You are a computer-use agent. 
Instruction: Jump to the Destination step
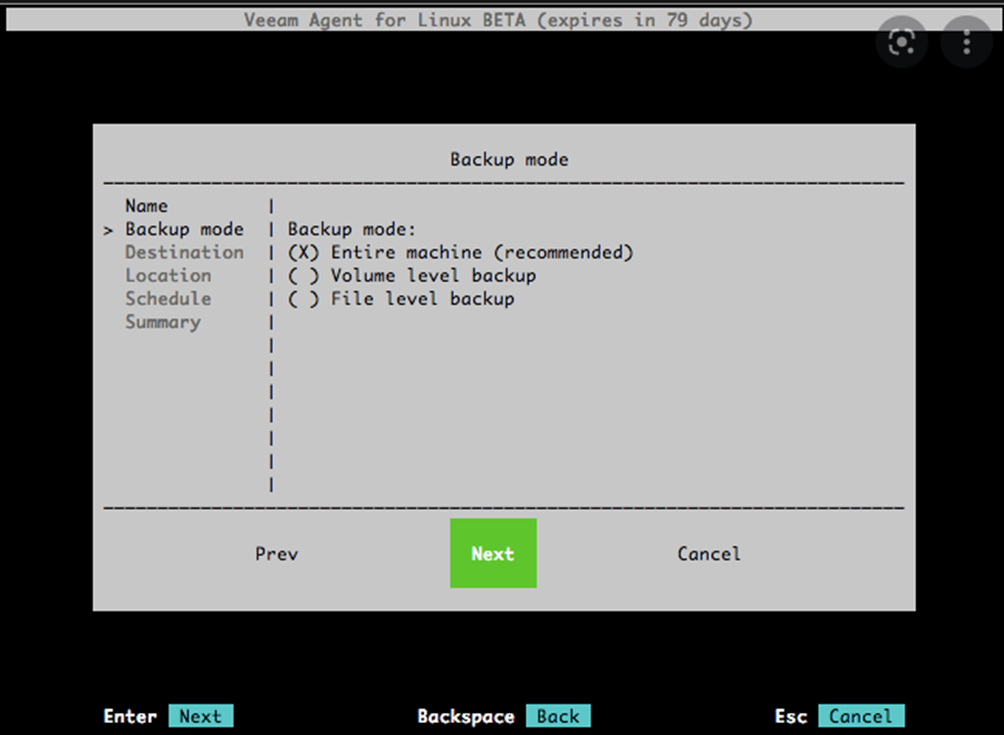tap(184, 252)
